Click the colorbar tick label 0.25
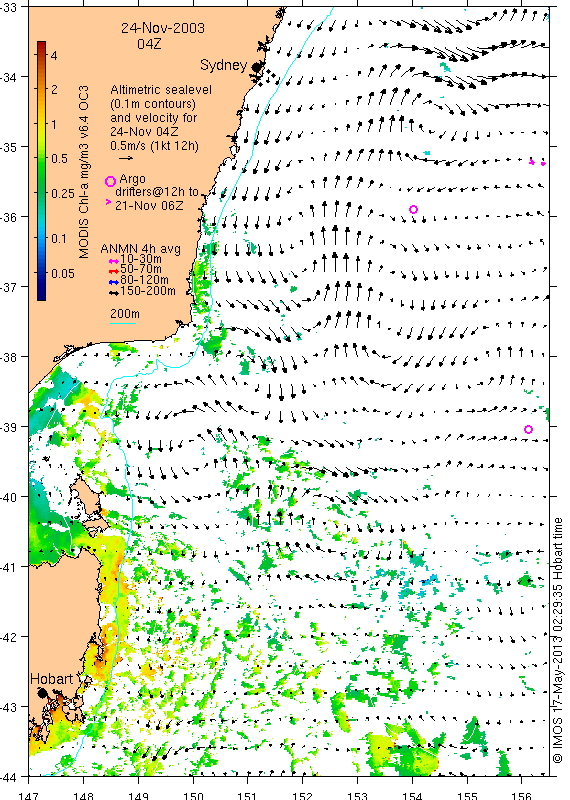The width and height of the screenshot is (570, 800). [x=62, y=193]
